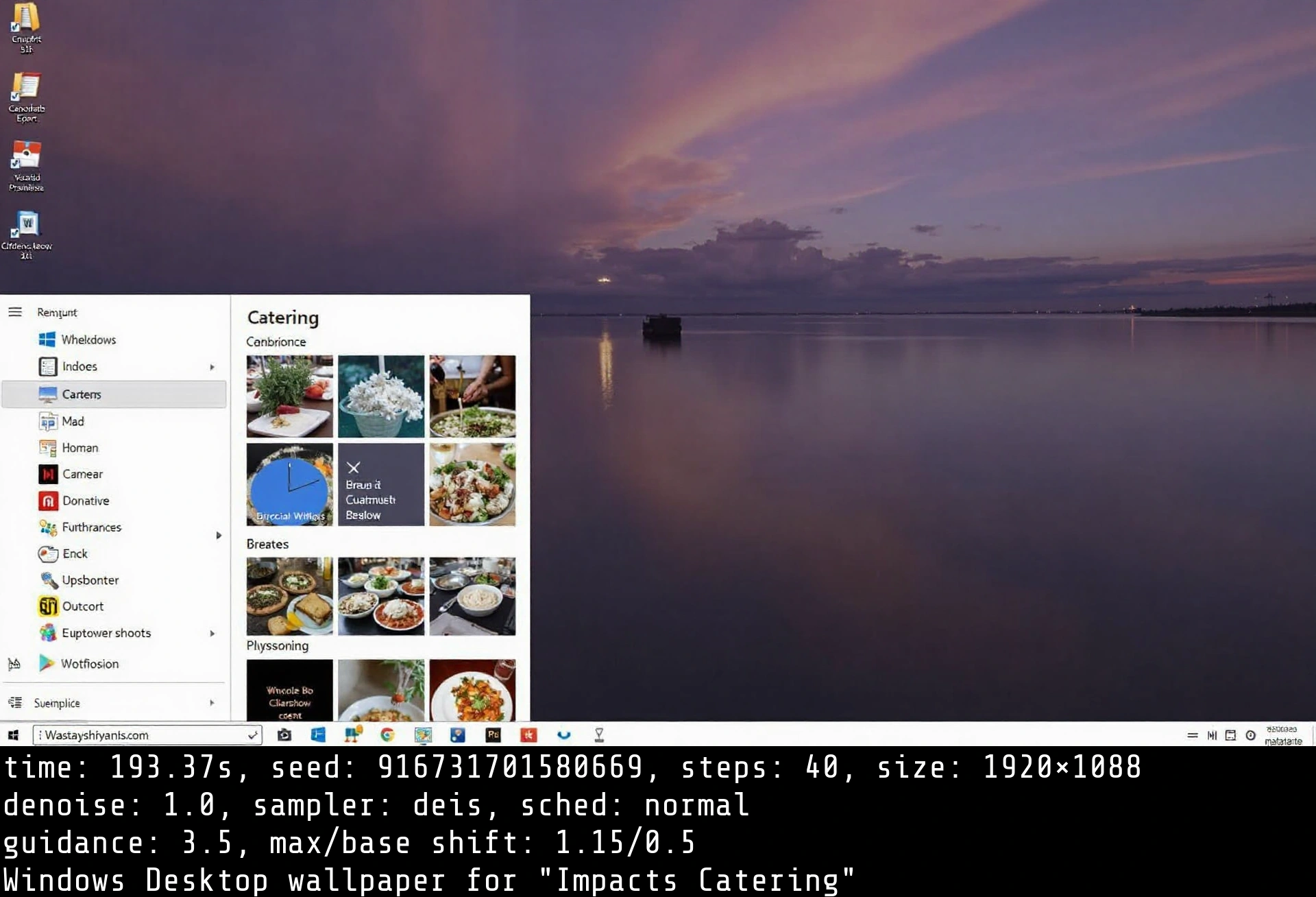
Task: Expand the Furthrances submenu arrow
Action: (x=219, y=535)
